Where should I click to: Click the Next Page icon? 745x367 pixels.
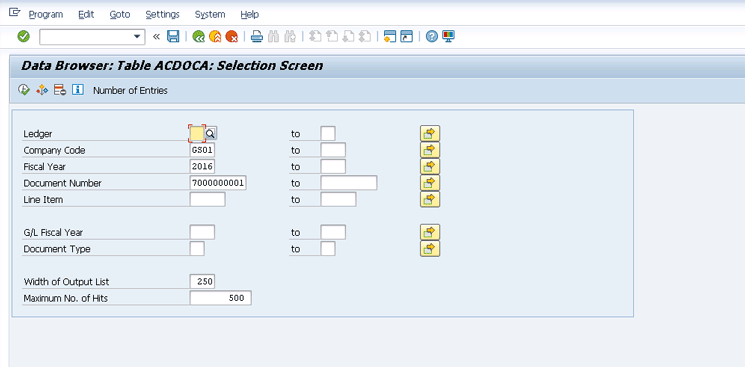[x=349, y=37]
